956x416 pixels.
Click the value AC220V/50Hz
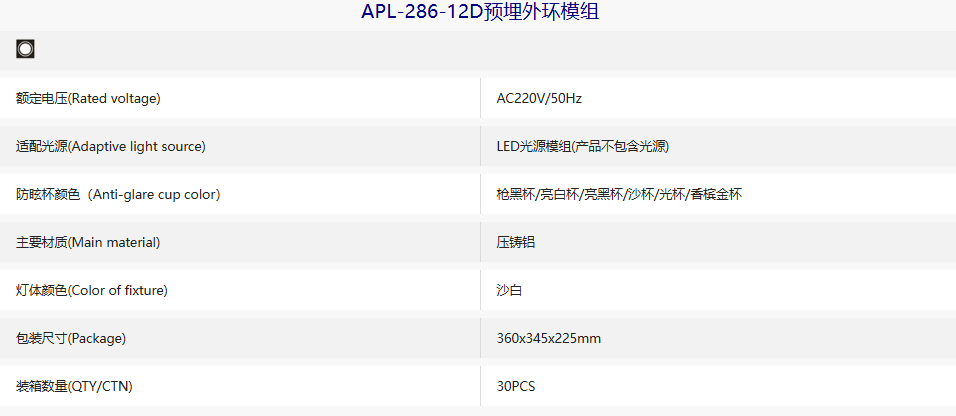click(x=539, y=98)
